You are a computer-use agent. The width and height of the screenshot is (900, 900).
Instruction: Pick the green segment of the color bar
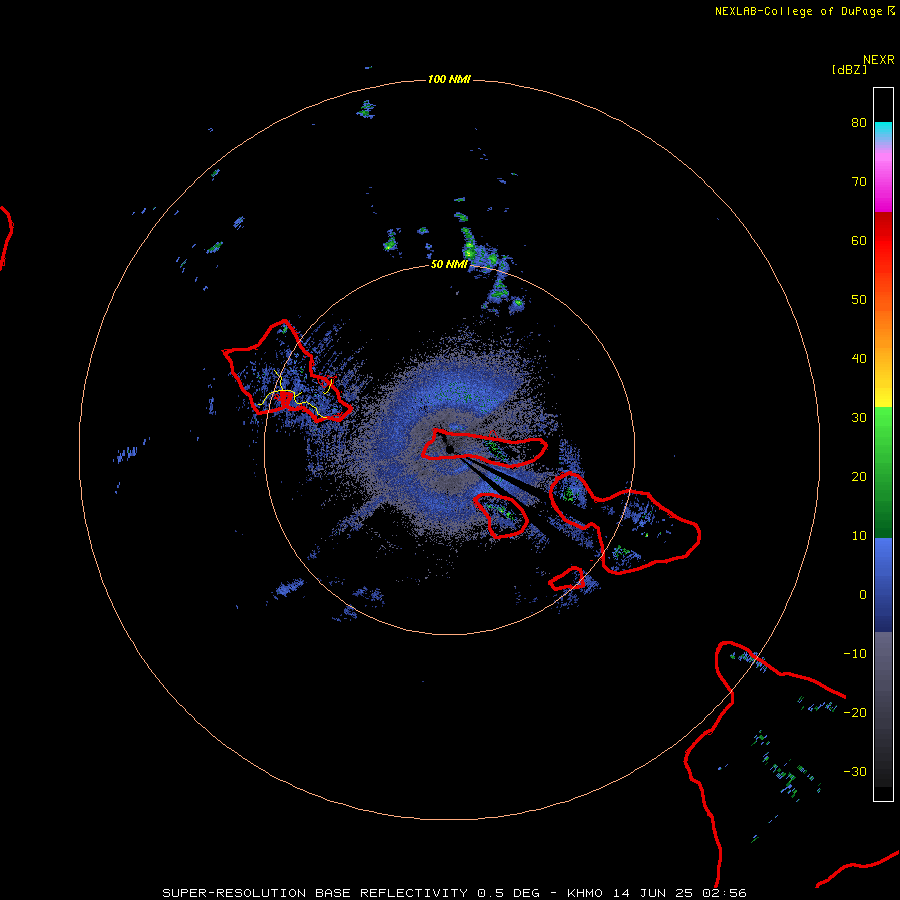click(x=883, y=472)
